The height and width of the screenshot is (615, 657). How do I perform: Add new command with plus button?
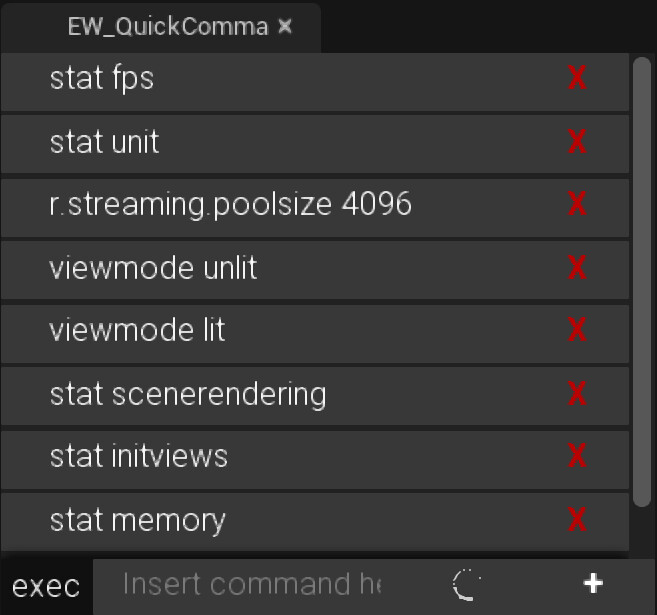(x=593, y=584)
